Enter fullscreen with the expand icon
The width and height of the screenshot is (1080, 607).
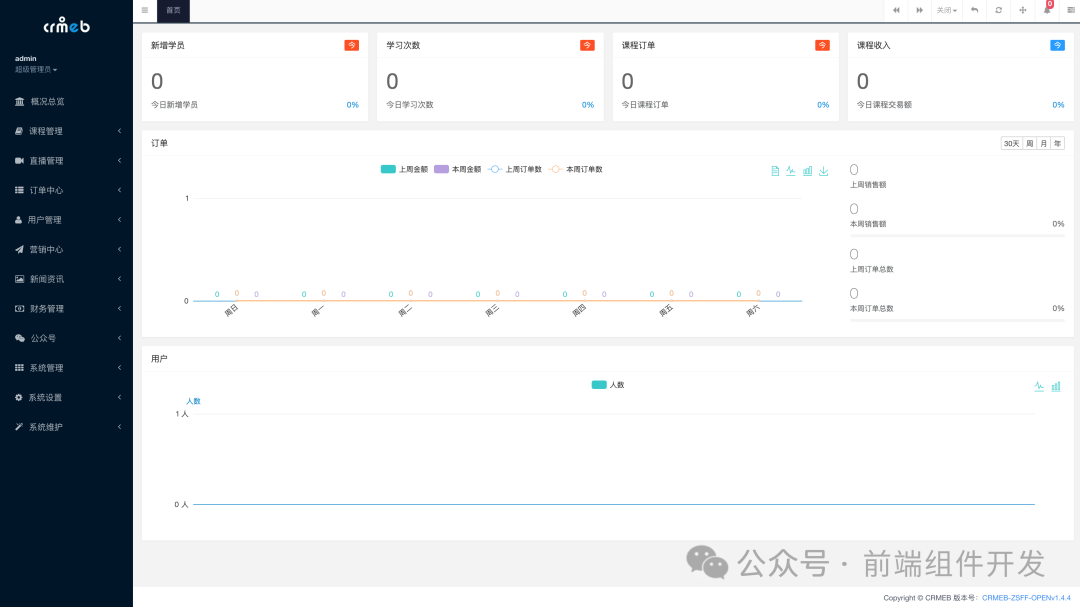click(1021, 10)
